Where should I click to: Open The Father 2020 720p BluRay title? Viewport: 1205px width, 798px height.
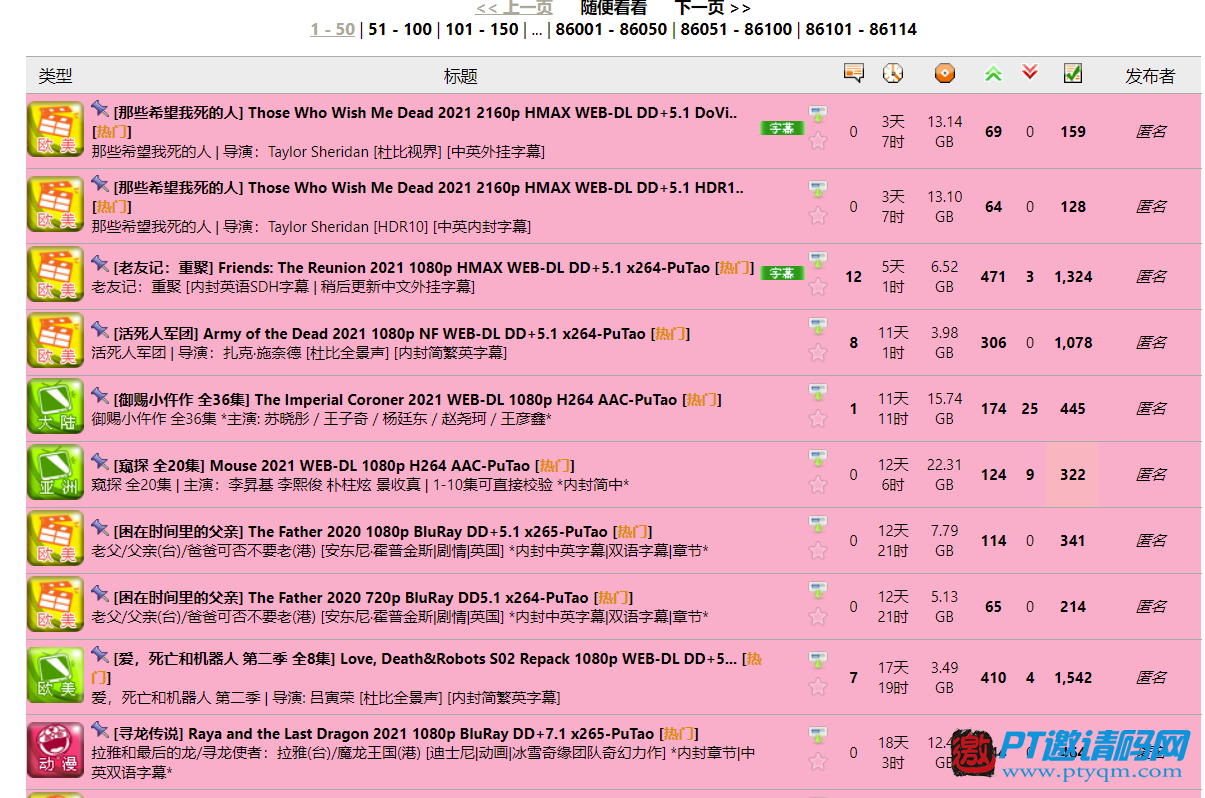351,598
